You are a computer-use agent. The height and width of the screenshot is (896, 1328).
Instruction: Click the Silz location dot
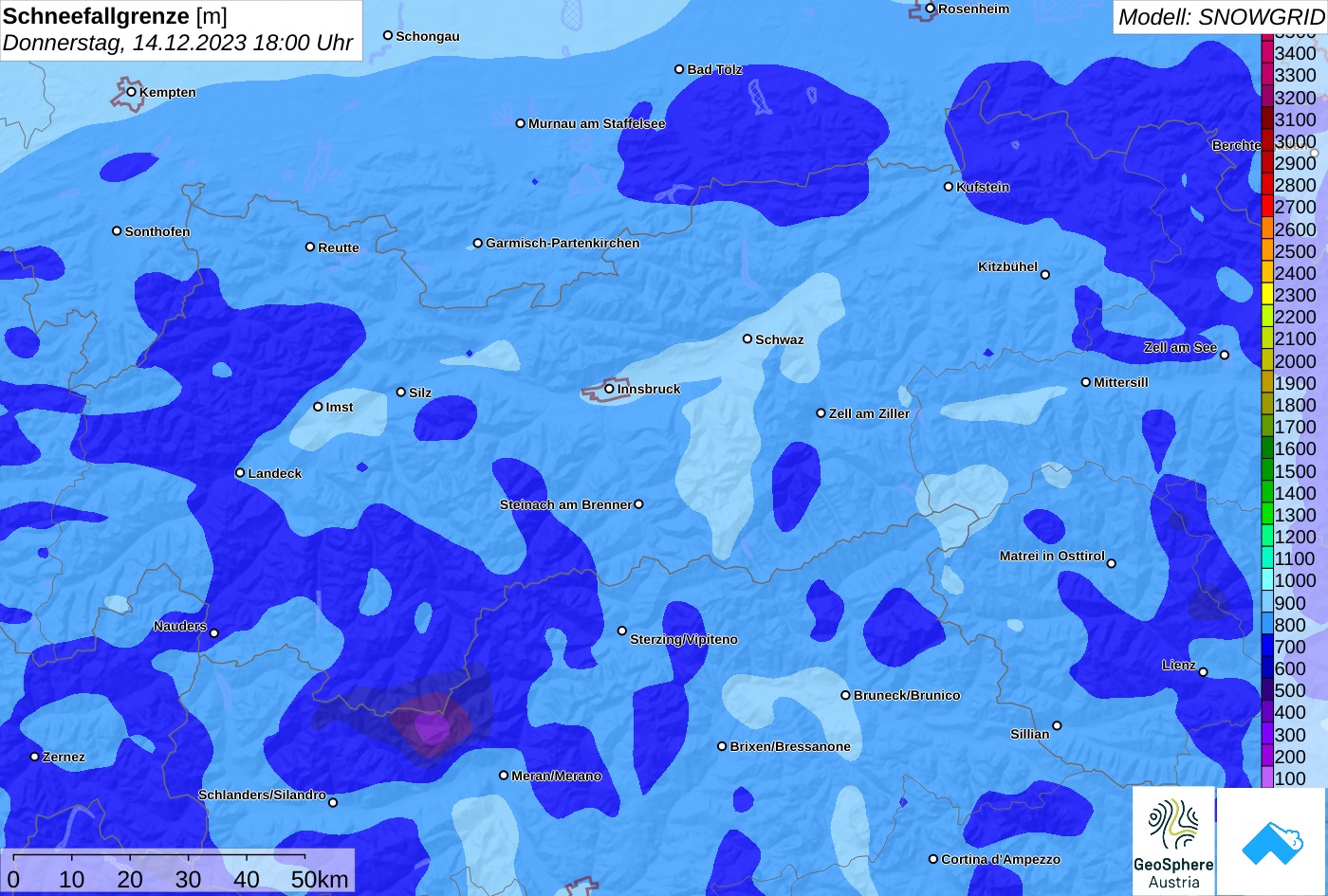(401, 393)
